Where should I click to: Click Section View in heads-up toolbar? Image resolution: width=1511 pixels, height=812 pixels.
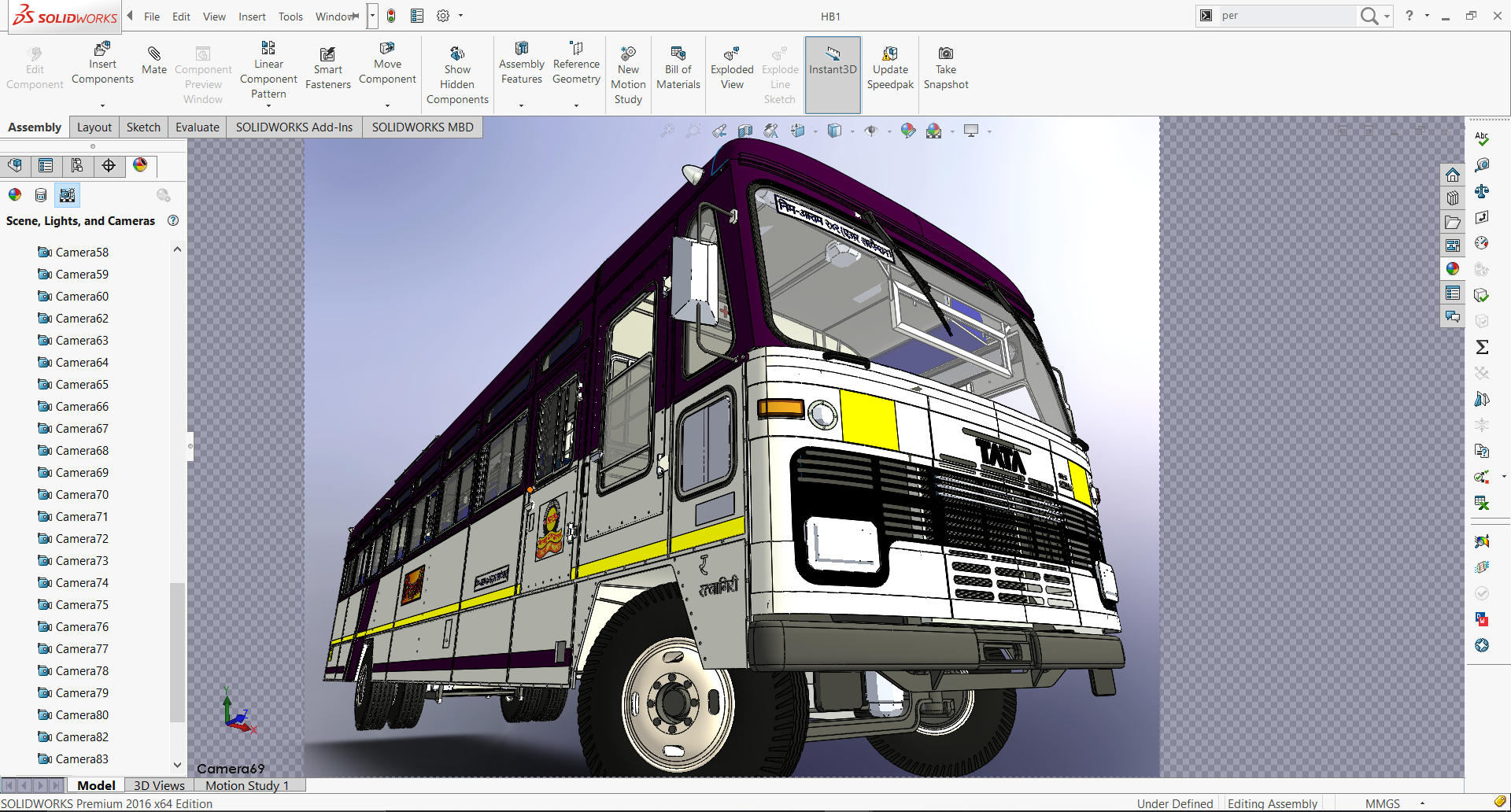pyautogui.click(x=745, y=131)
